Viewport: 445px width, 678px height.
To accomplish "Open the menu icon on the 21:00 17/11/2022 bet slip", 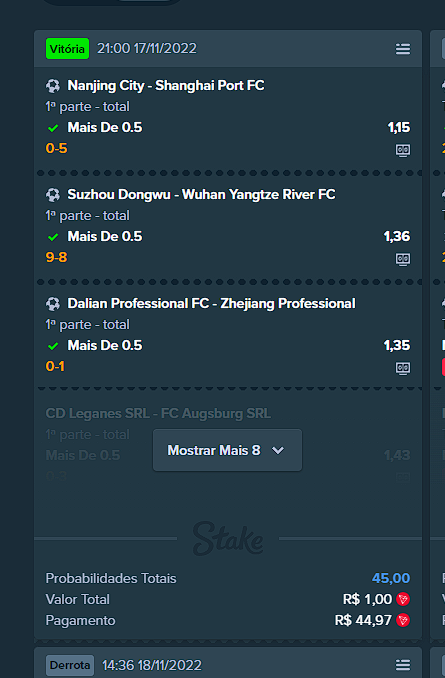I will (x=403, y=49).
